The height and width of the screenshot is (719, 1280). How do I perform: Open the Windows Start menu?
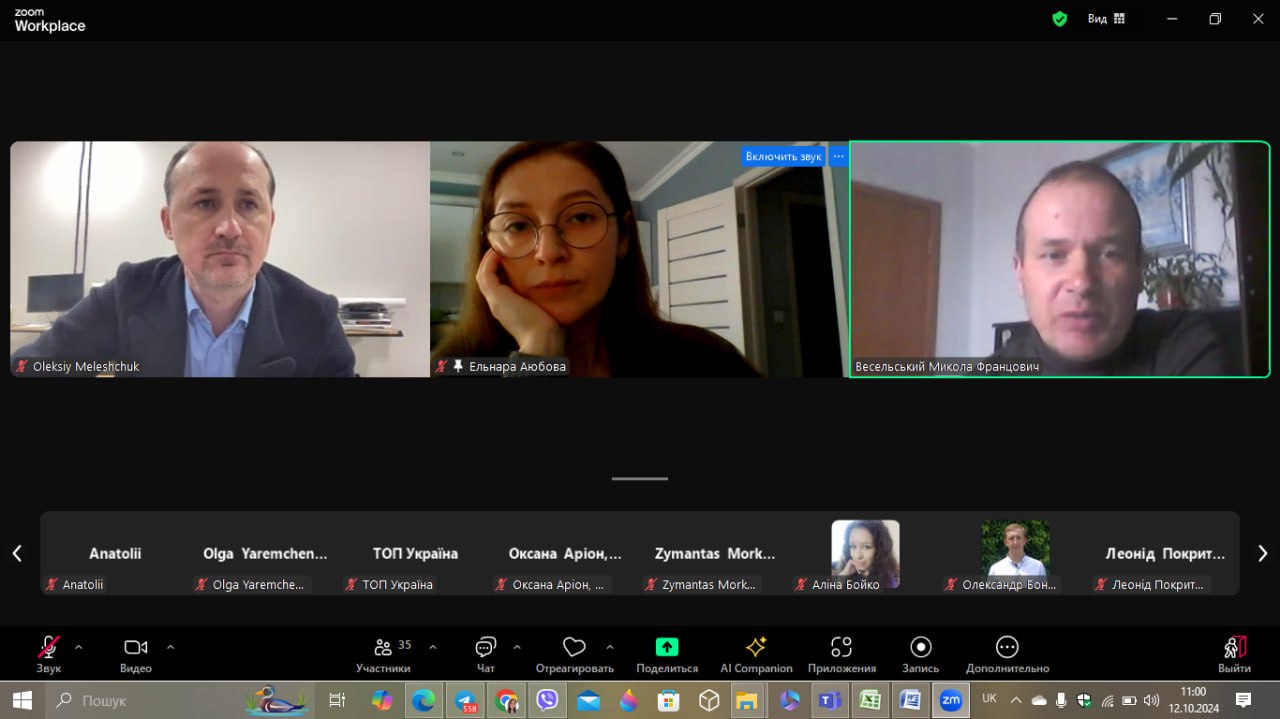pos(22,700)
